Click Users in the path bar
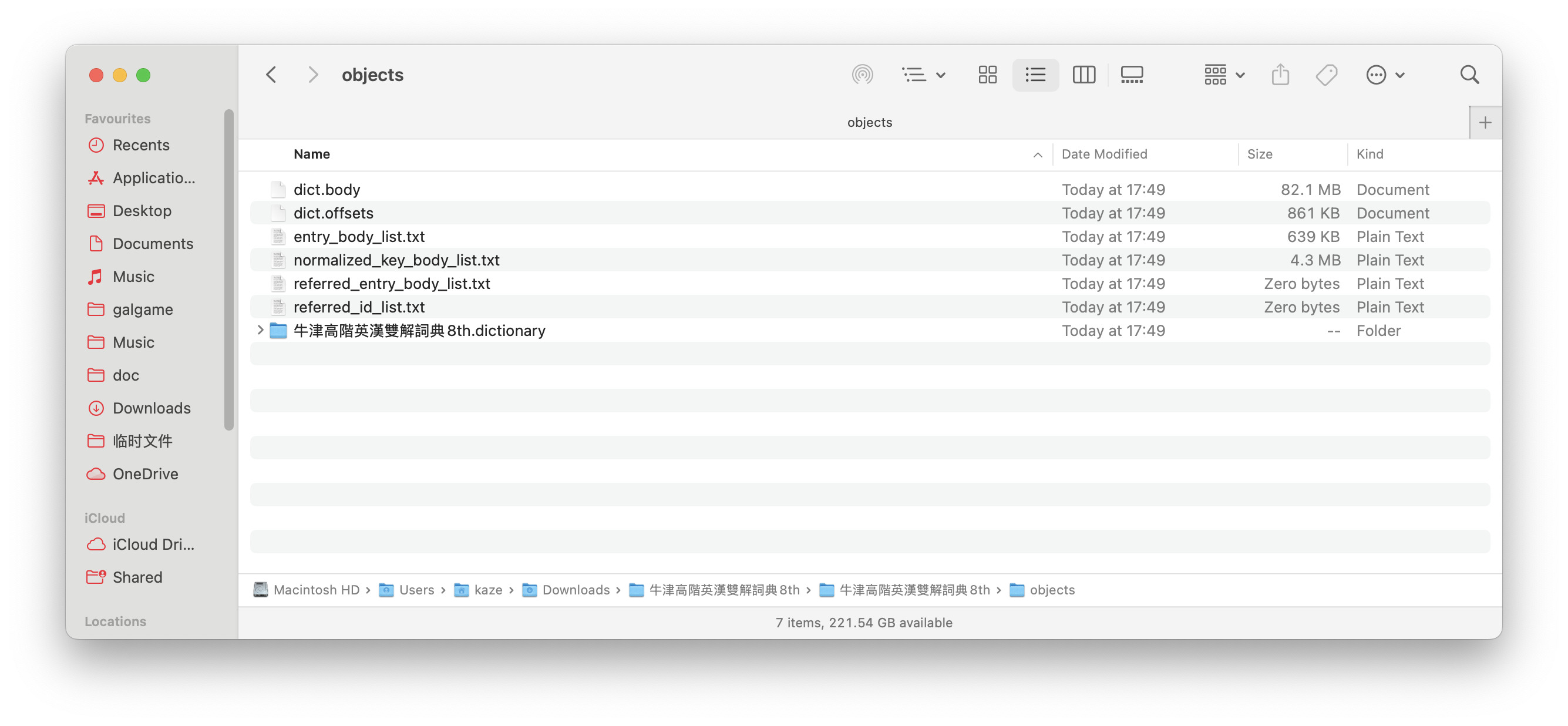 point(416,590)
